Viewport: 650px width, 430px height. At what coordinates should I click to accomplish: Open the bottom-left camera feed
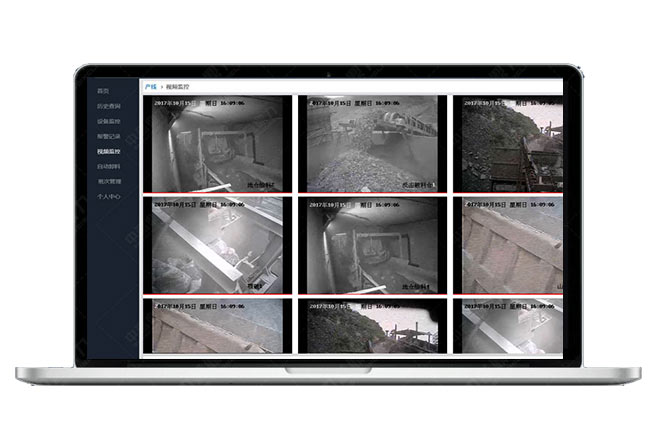(217, 326)
